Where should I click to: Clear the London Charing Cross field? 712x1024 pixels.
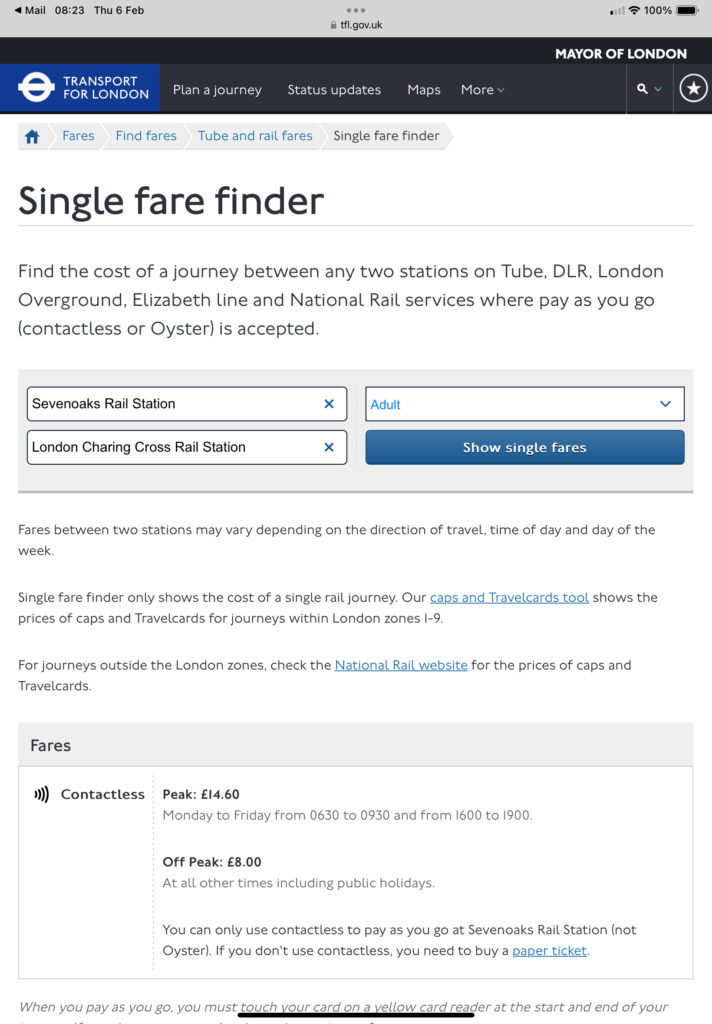point(329,447)
